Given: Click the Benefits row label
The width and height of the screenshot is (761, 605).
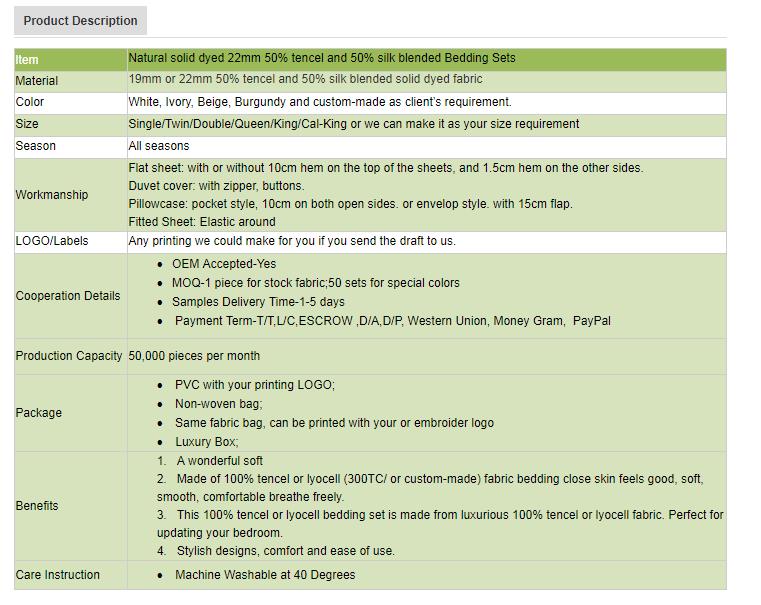Looking at the screenshot, I should [36, 506].
